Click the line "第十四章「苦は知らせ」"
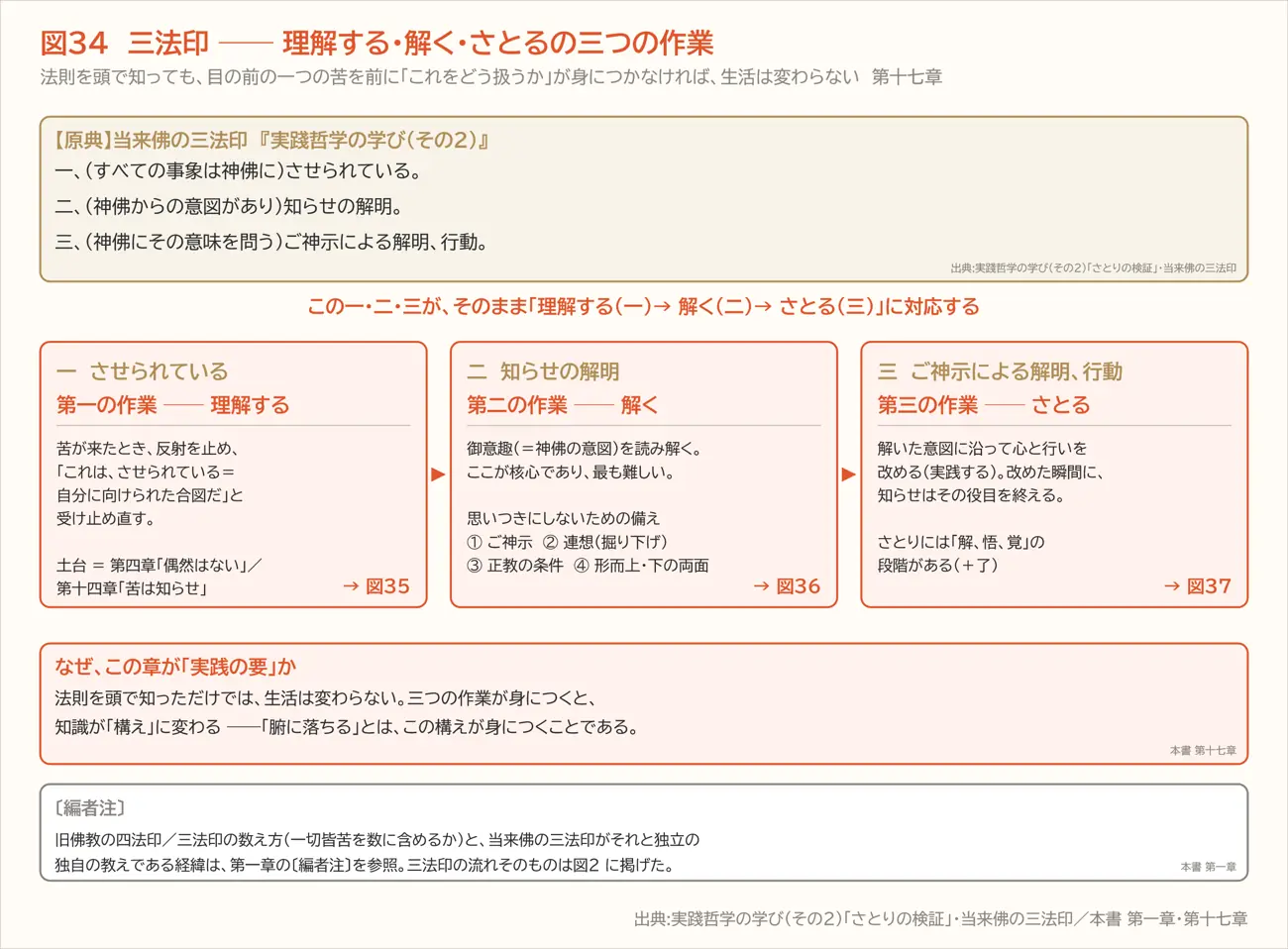 (x=133, y=588)
